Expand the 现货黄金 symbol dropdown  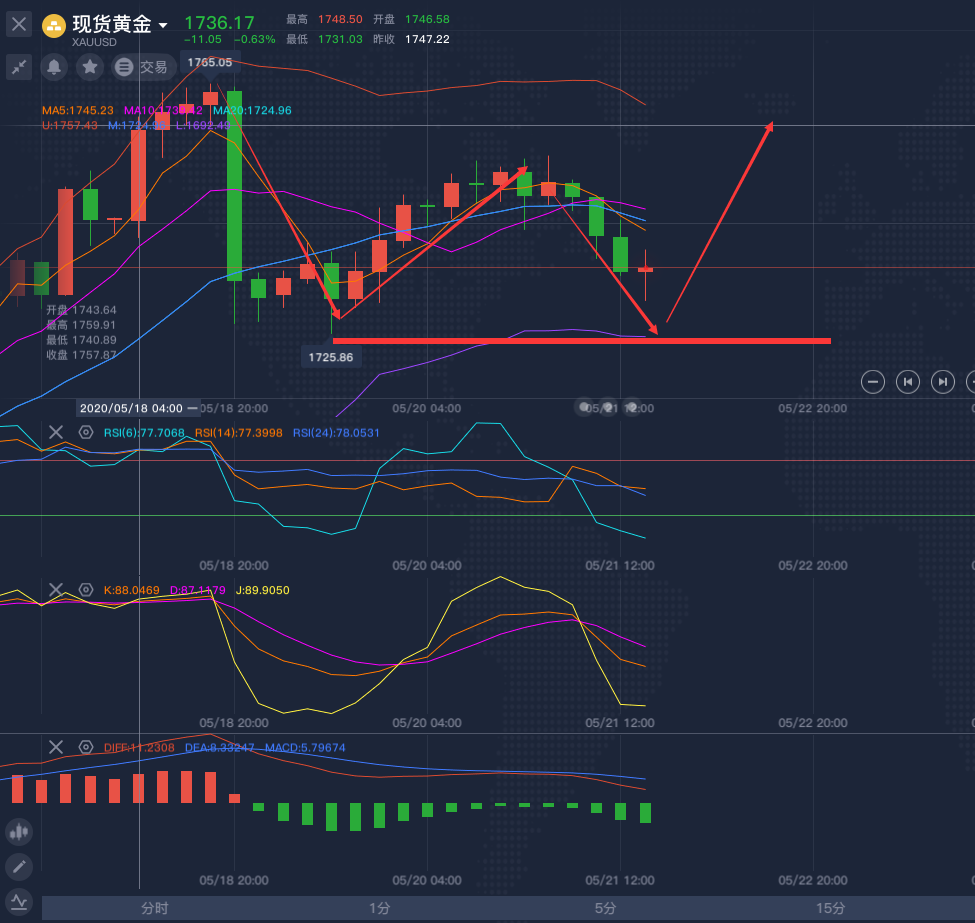(163, 25)
